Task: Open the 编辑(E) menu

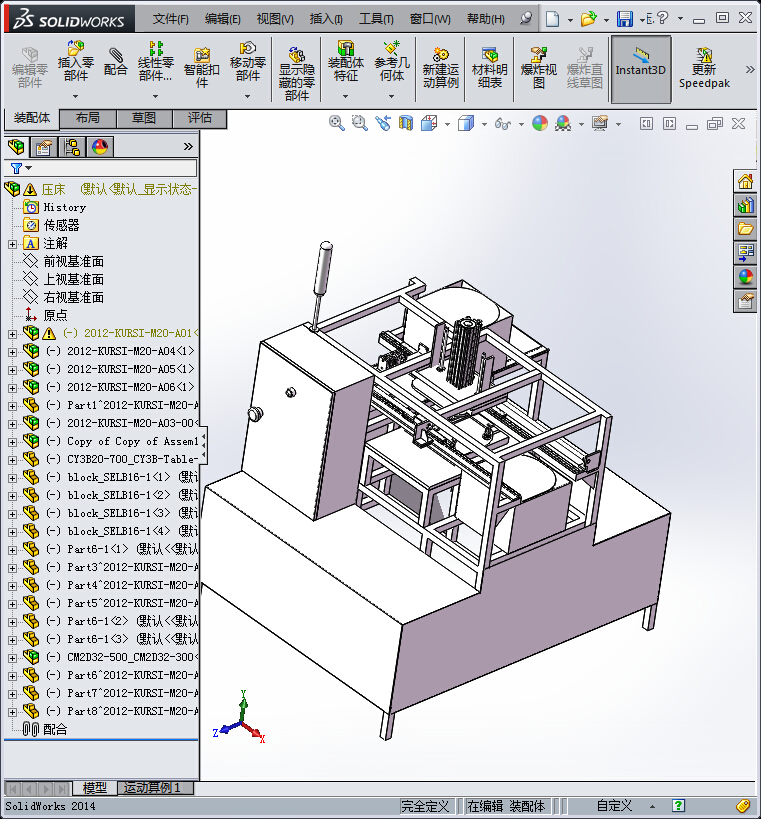Action: [223, 19]
